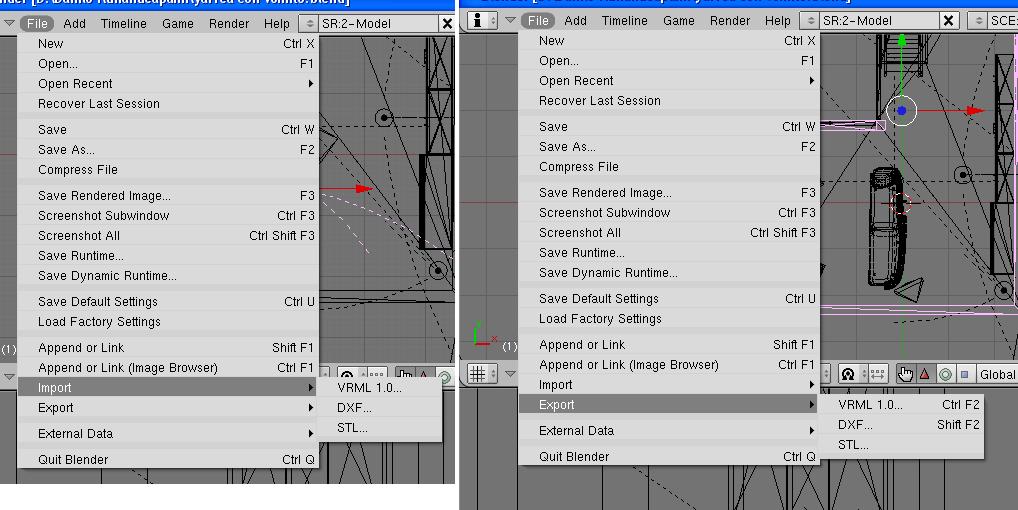The width and height of the screenshot is (1018, 510).
Task: Select Screenshot All in the left menu
Action: [x=168, y=236]
